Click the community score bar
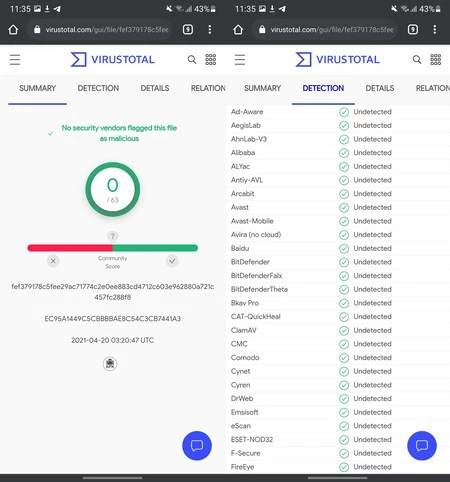Image resolution: width=450 pixels, height=482 pixels. [113, 248]
